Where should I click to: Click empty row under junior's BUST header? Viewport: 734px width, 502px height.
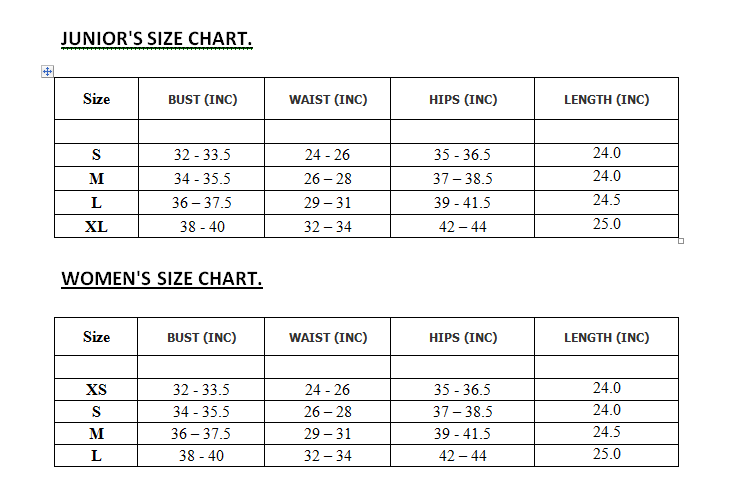(x=202, y=132)
